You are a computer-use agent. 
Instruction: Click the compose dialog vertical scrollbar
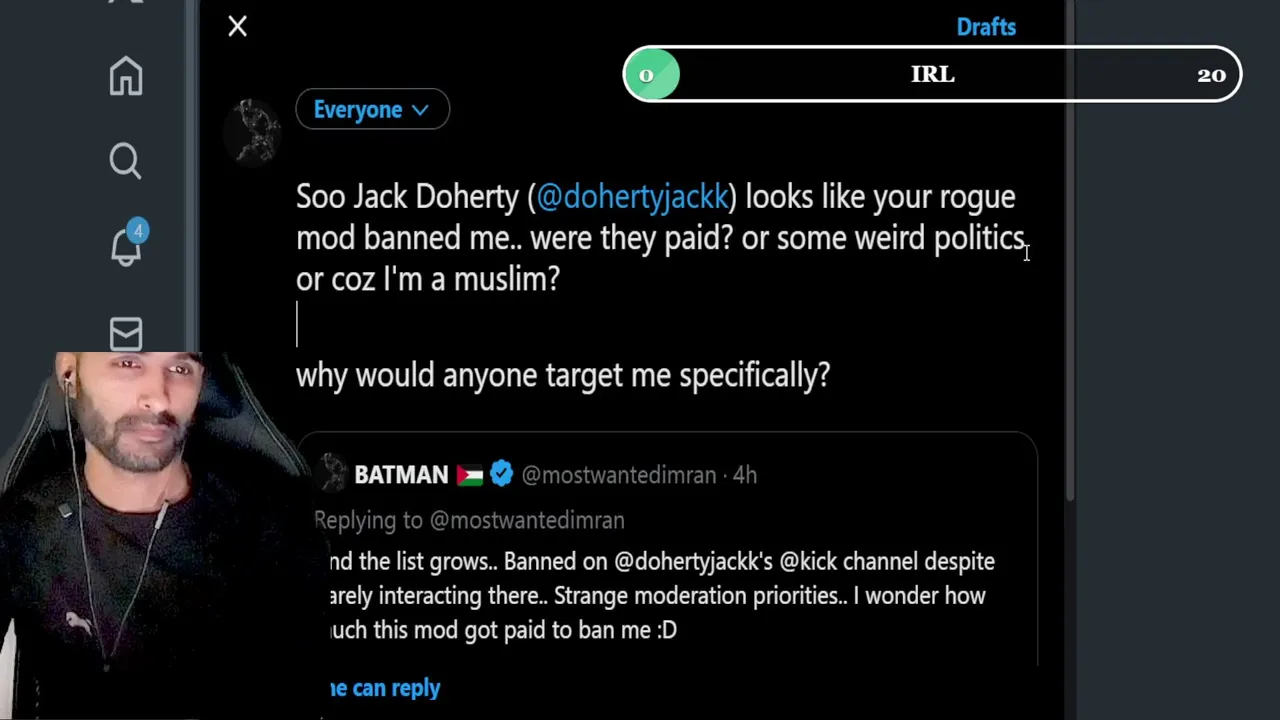[x=1069, y=250]
